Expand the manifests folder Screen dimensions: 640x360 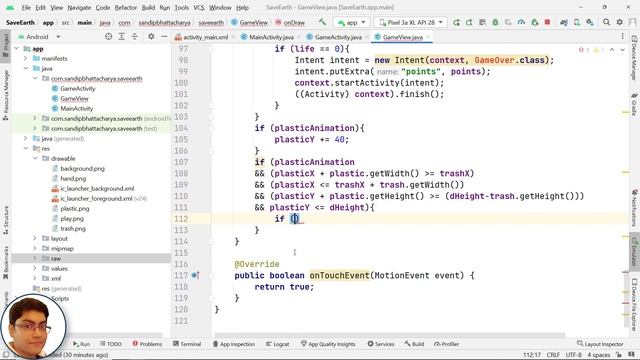[26, 58]
